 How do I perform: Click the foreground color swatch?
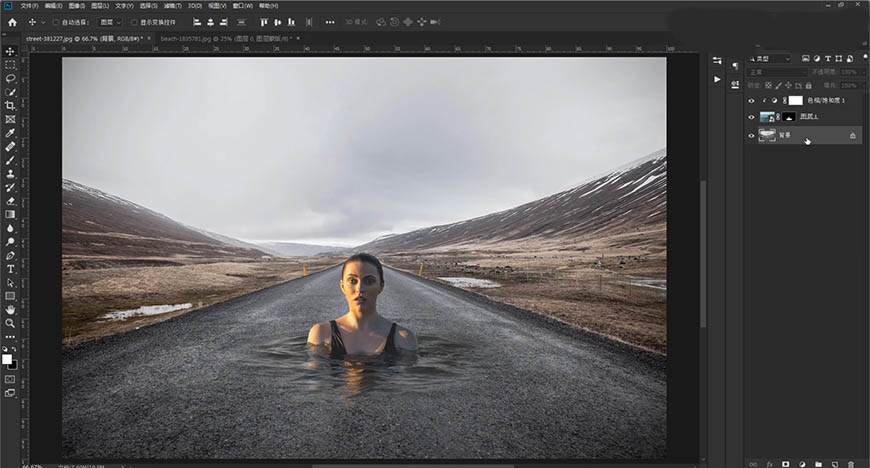tap(7, 359)
